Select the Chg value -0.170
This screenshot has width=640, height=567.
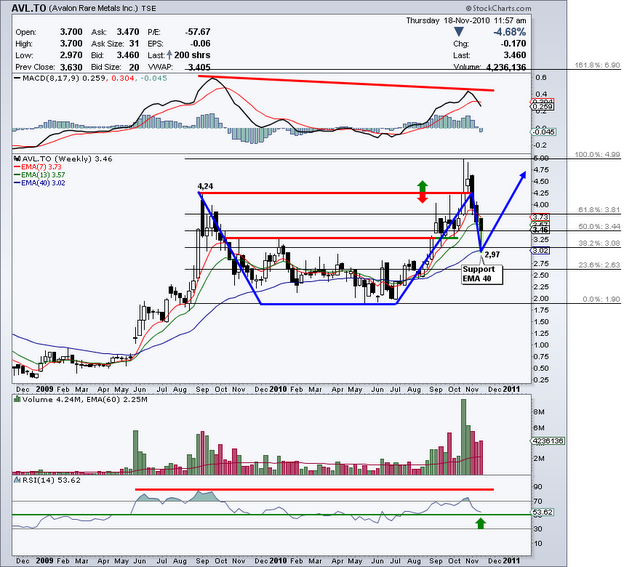[513, 43]
